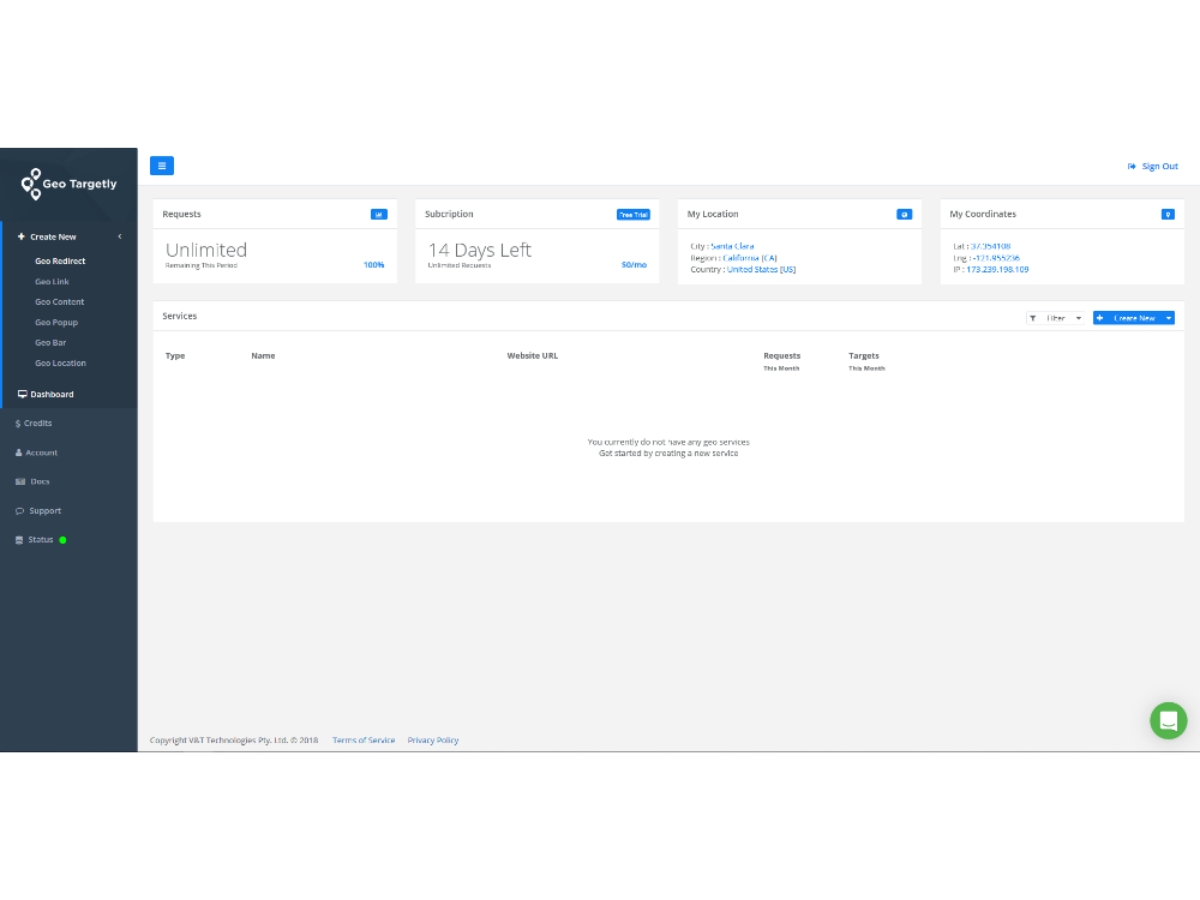Click the green status indicator dot

[x=63, y=540]
